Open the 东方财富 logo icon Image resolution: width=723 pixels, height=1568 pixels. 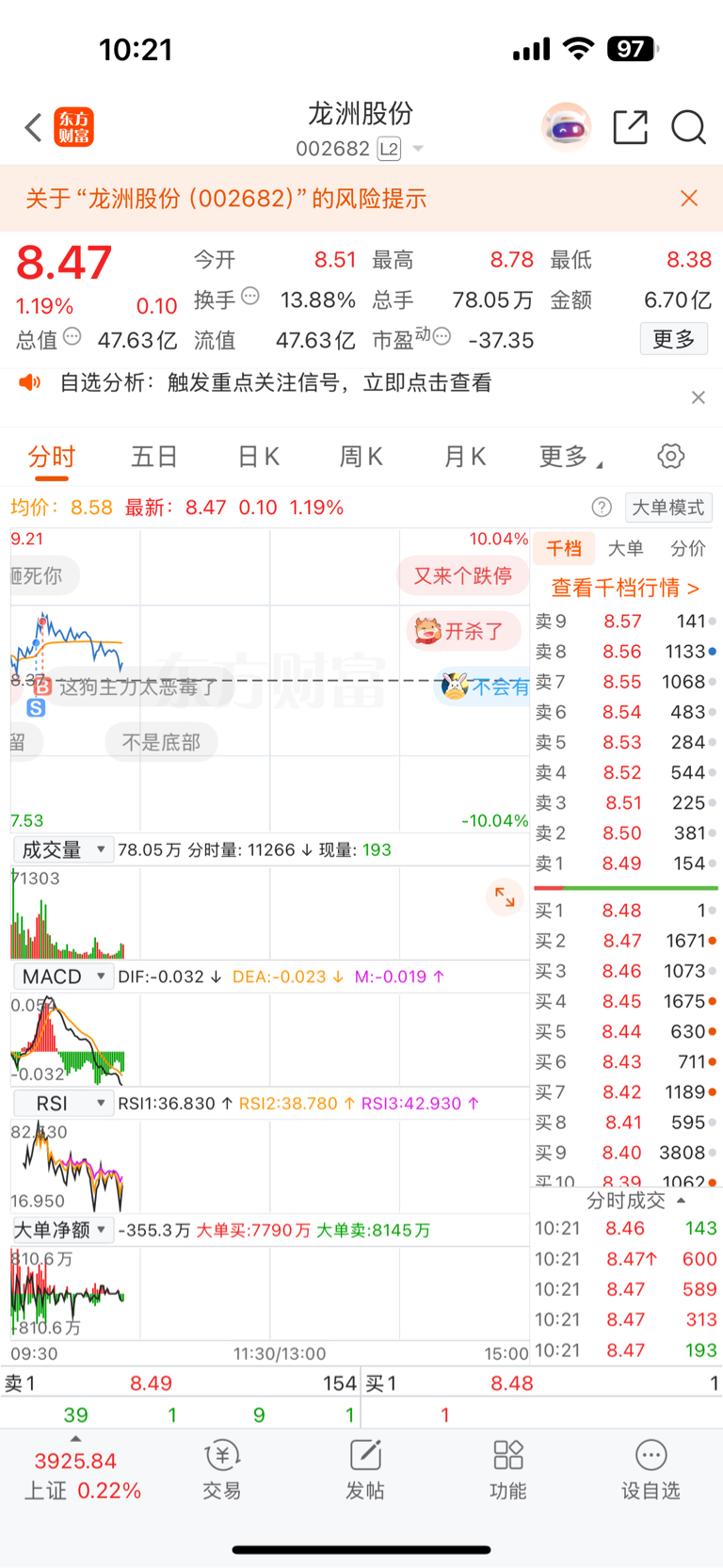click(x=74, y=127)
